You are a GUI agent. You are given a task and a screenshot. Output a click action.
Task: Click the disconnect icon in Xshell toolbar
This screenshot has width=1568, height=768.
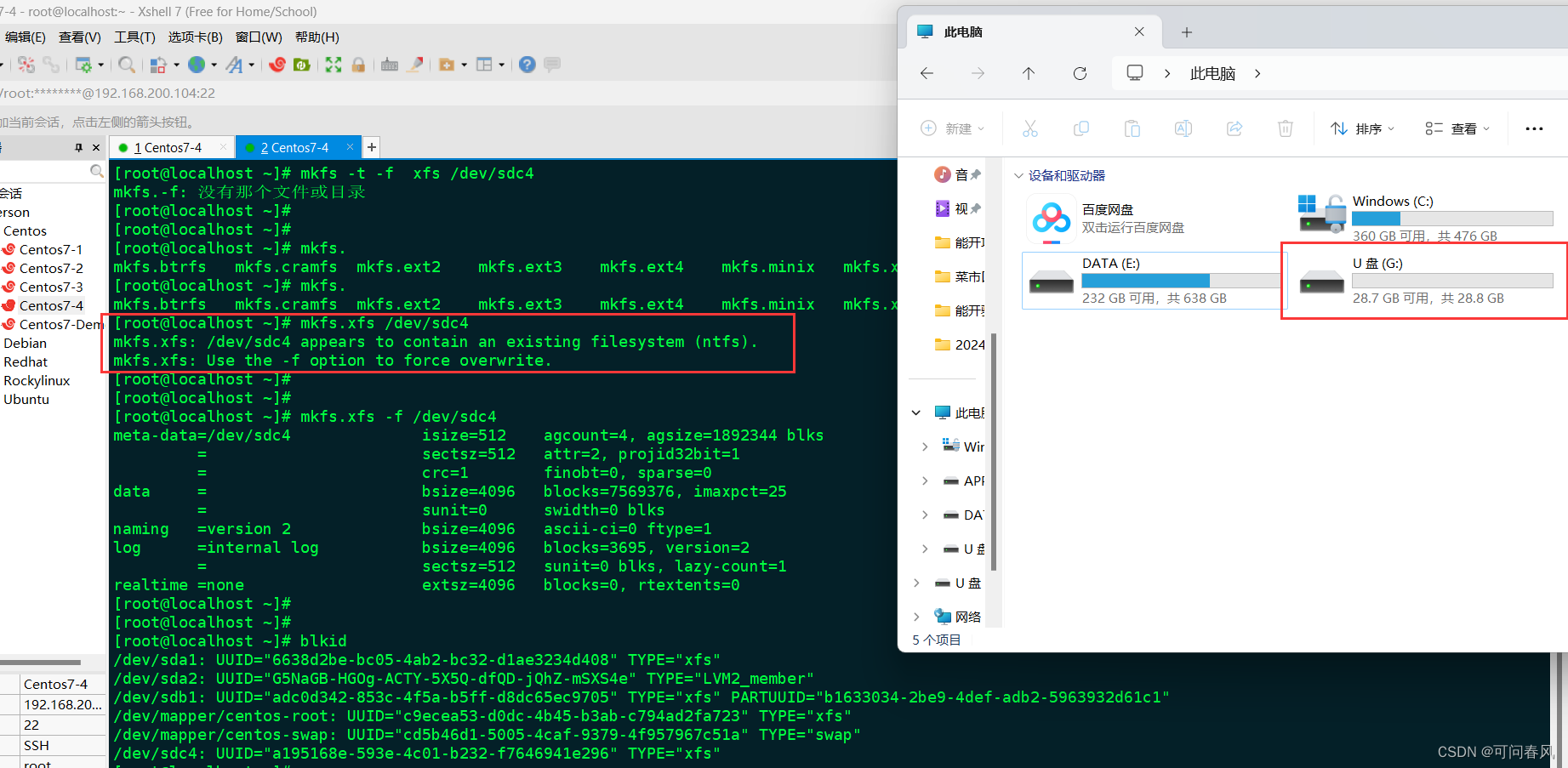(x=26, y=65)
